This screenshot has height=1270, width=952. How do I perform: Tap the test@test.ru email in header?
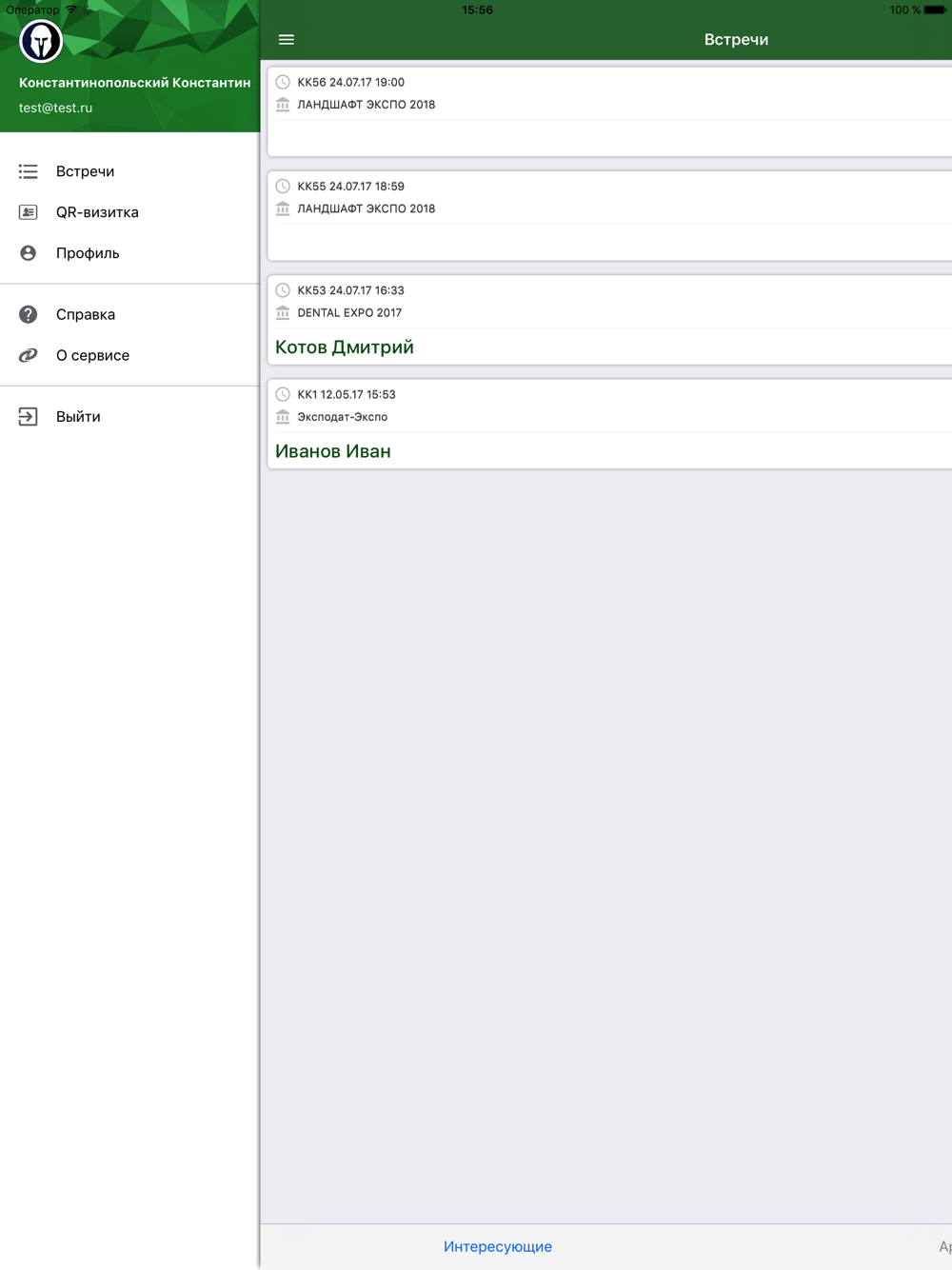click(x=55, y=108)
